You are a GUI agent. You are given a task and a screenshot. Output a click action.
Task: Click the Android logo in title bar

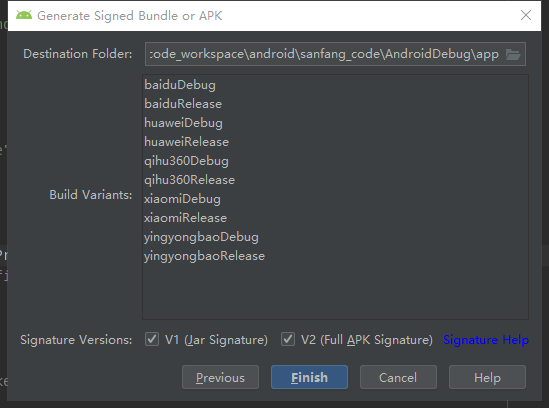click(24, 15)
